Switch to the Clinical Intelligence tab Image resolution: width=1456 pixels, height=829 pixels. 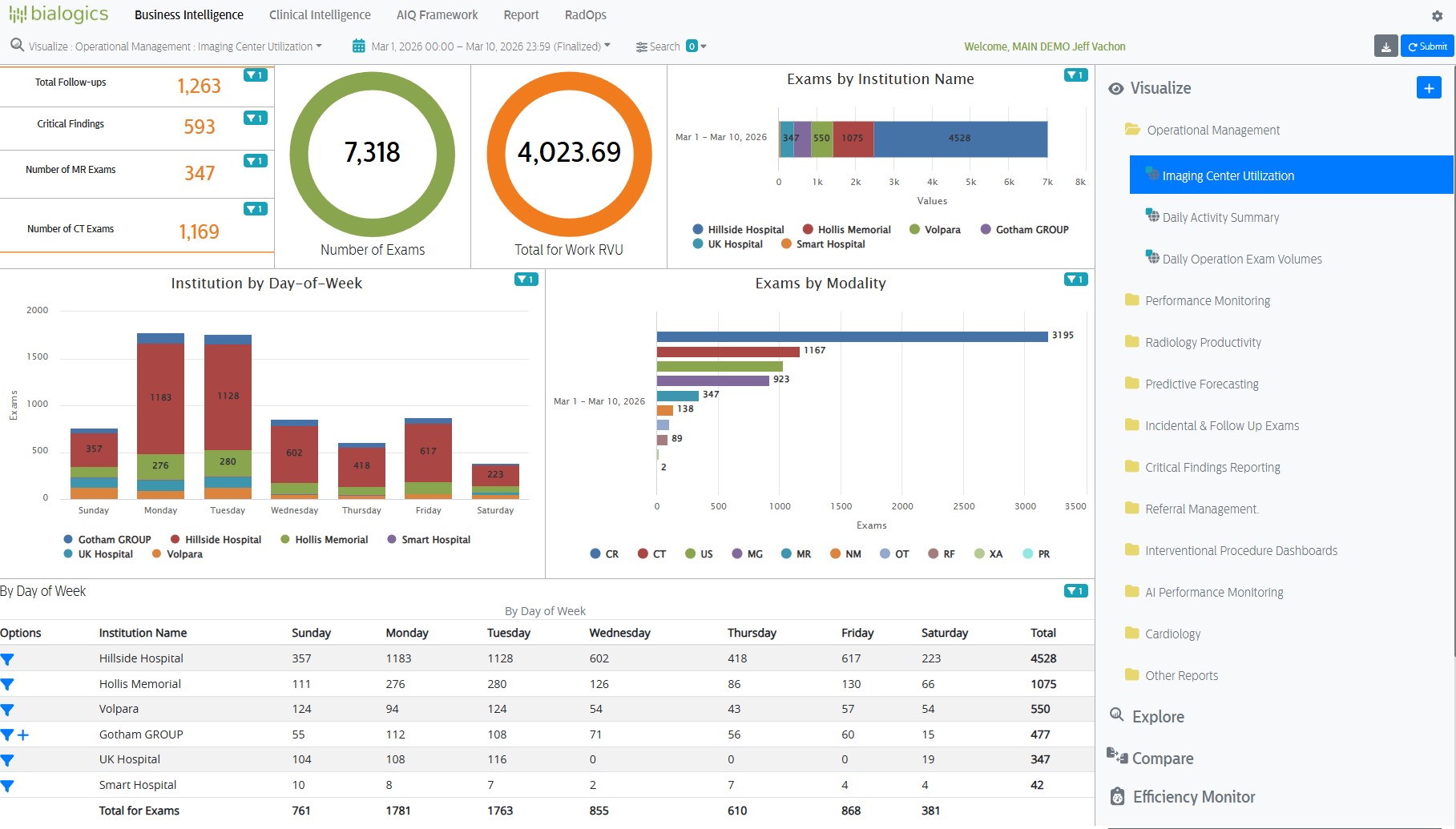tap(319, 14)
